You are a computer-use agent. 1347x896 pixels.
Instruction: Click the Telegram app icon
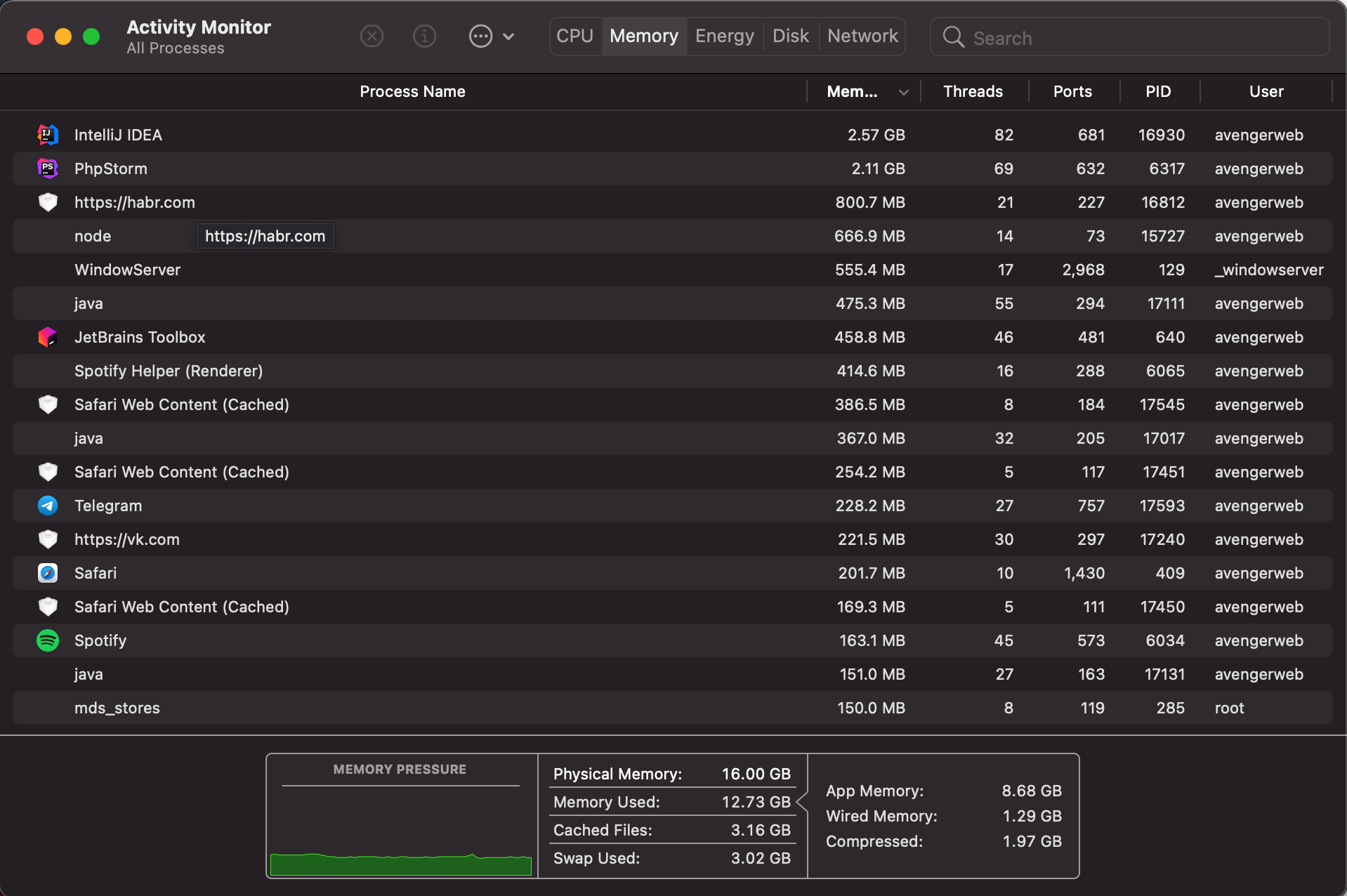(x=48, y=506)
